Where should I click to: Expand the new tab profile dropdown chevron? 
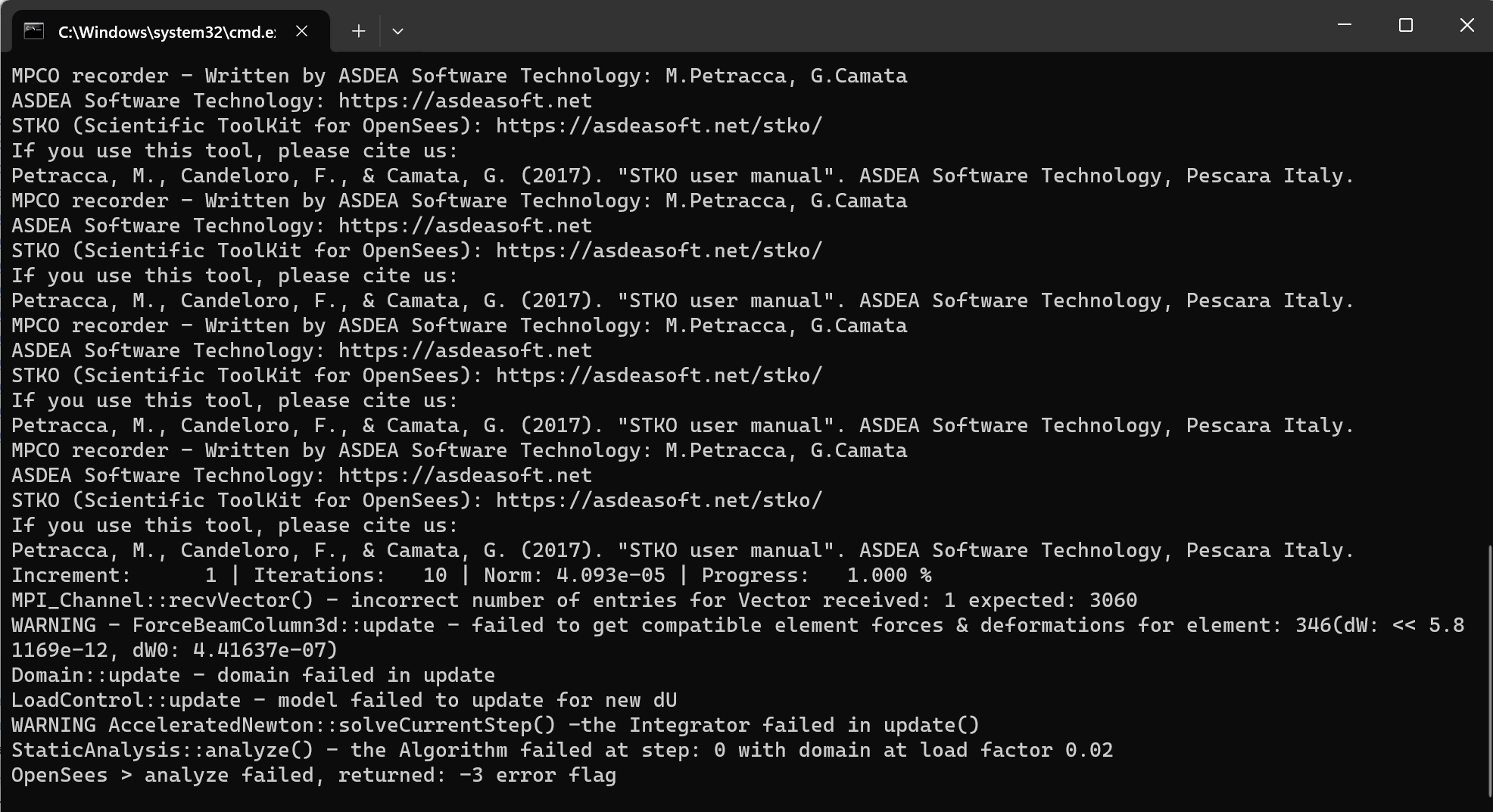coord(397,31)
